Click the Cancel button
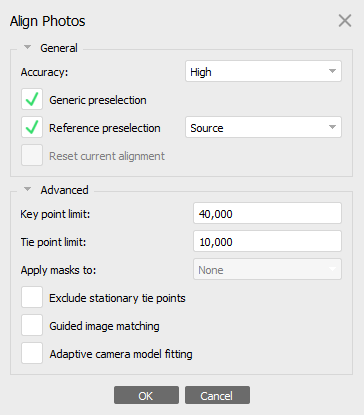 (x=217, y=395)
